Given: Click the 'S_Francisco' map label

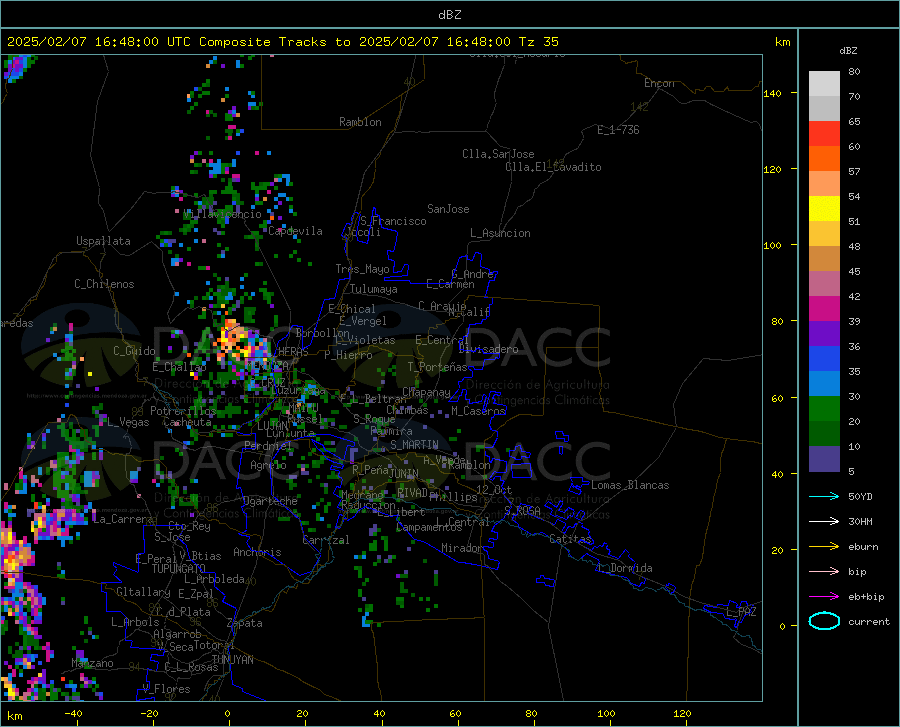Looking at the screenshot, I should coord(393,221).
